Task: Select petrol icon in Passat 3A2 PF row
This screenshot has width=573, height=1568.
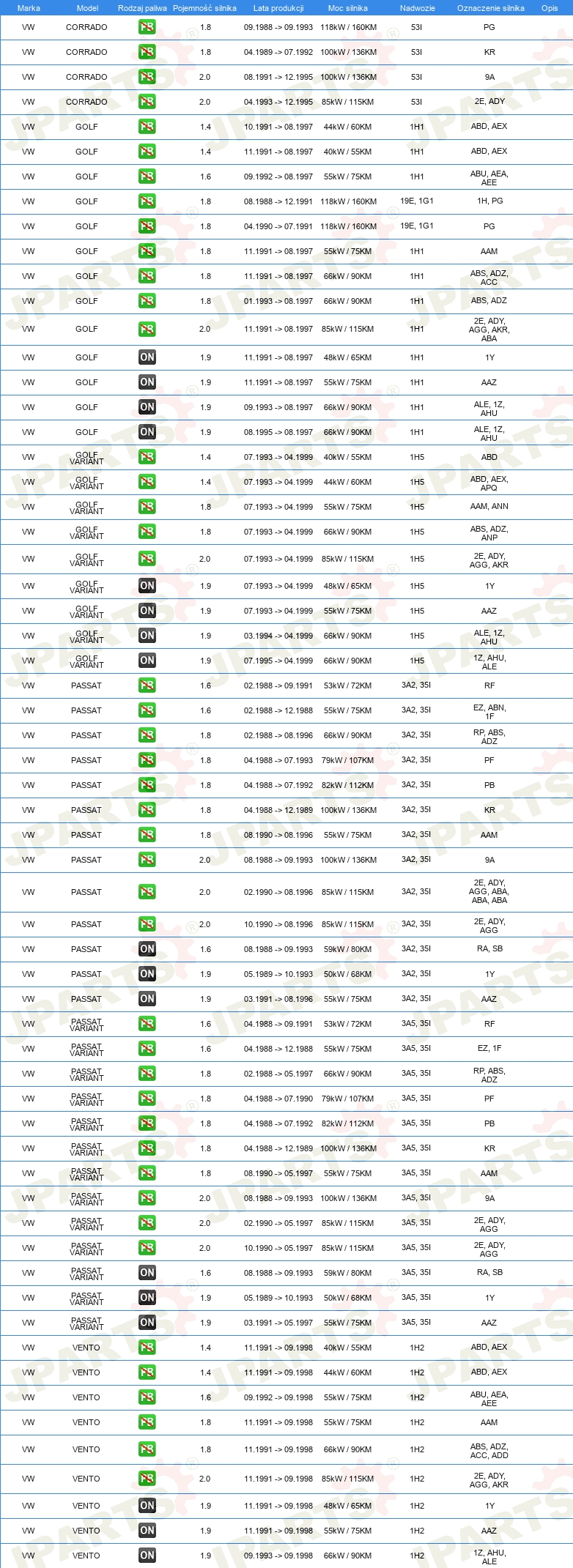Action: (x=147, y=760)
